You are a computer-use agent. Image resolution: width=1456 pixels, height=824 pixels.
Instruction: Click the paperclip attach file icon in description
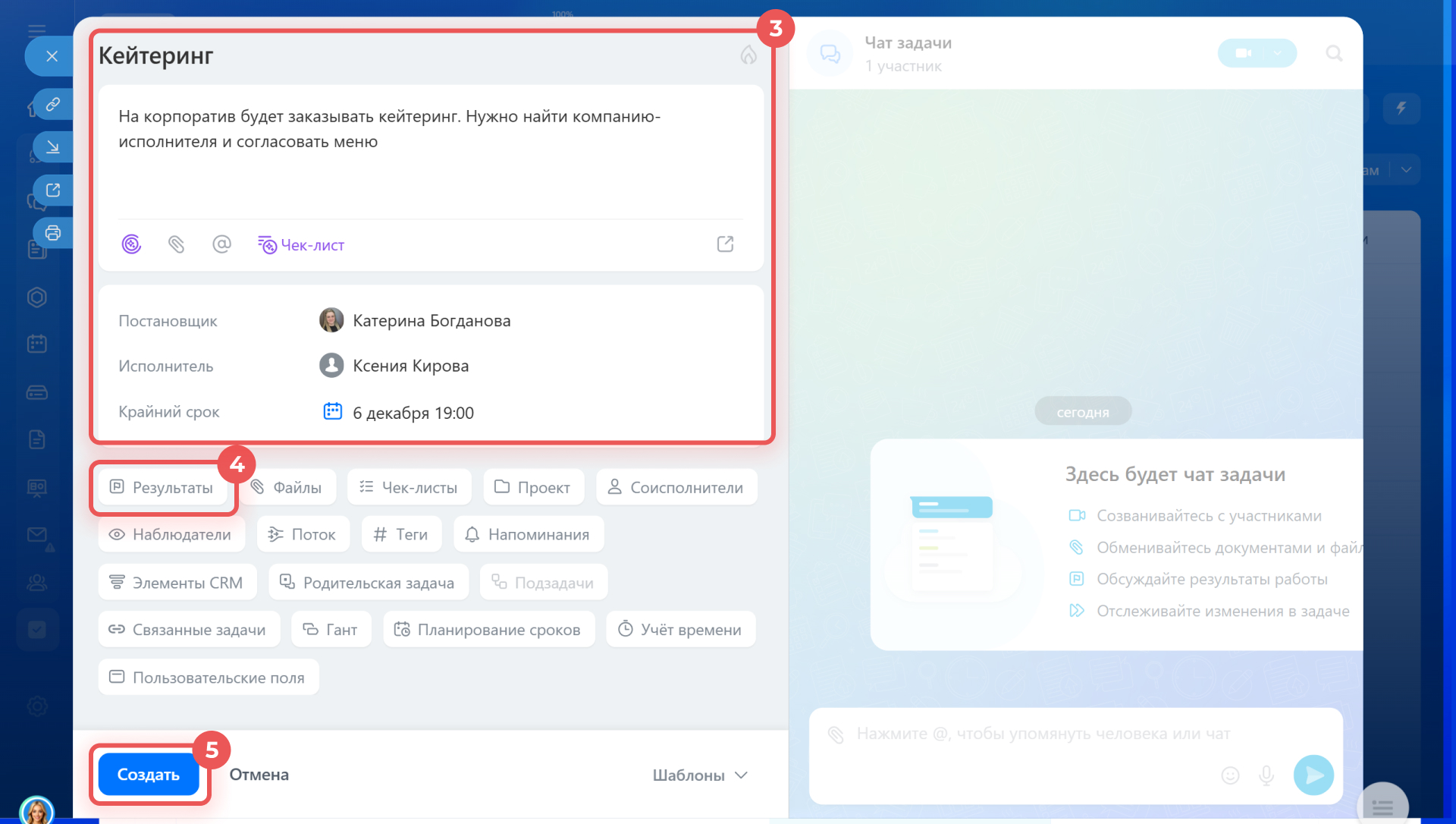[x=176, y=244]
